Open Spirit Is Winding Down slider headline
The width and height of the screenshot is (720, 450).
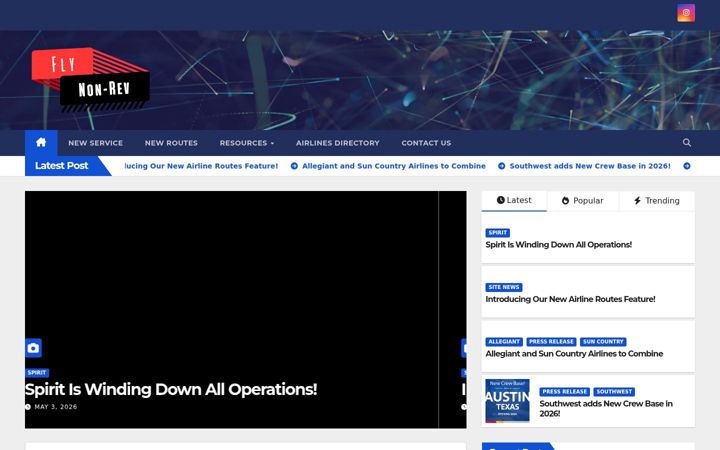coord(171,389)
